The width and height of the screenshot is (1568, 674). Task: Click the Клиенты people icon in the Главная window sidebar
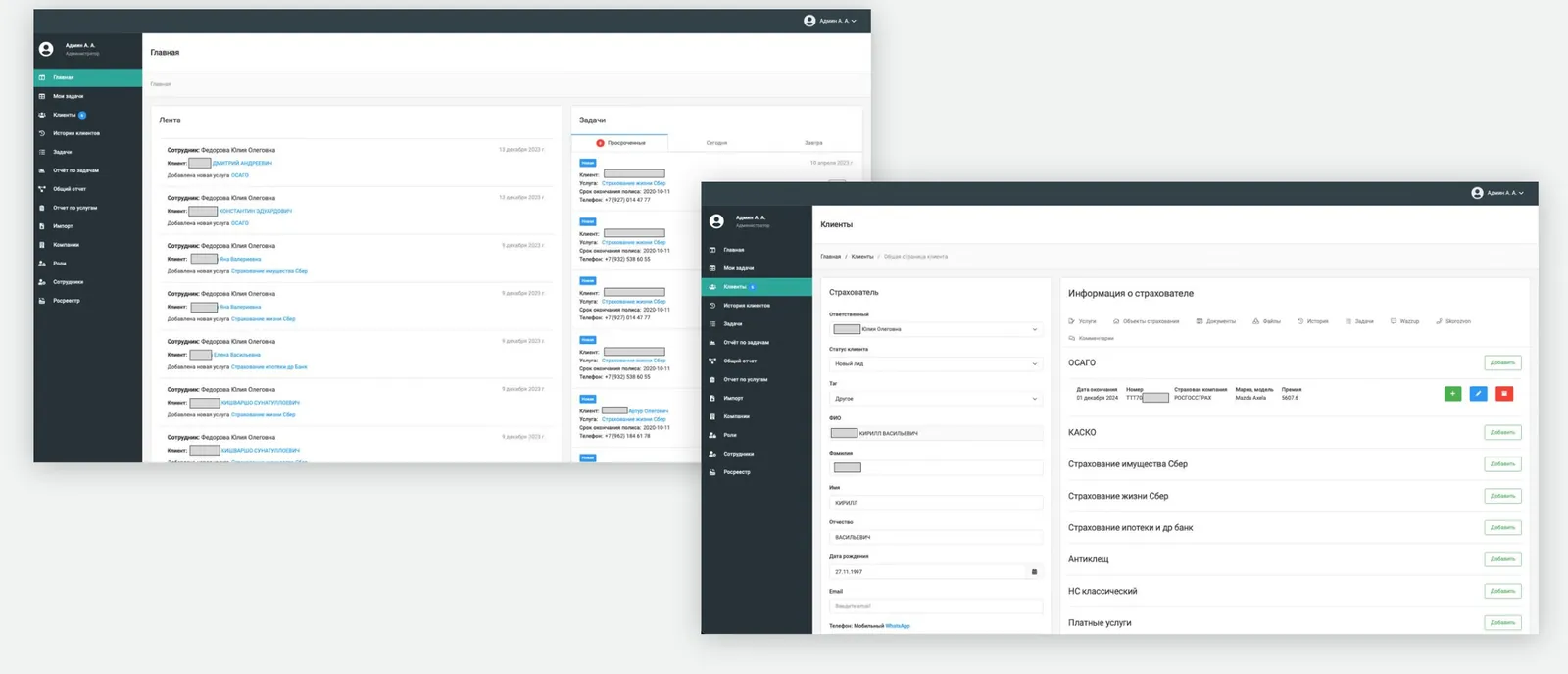pos(41,115)
